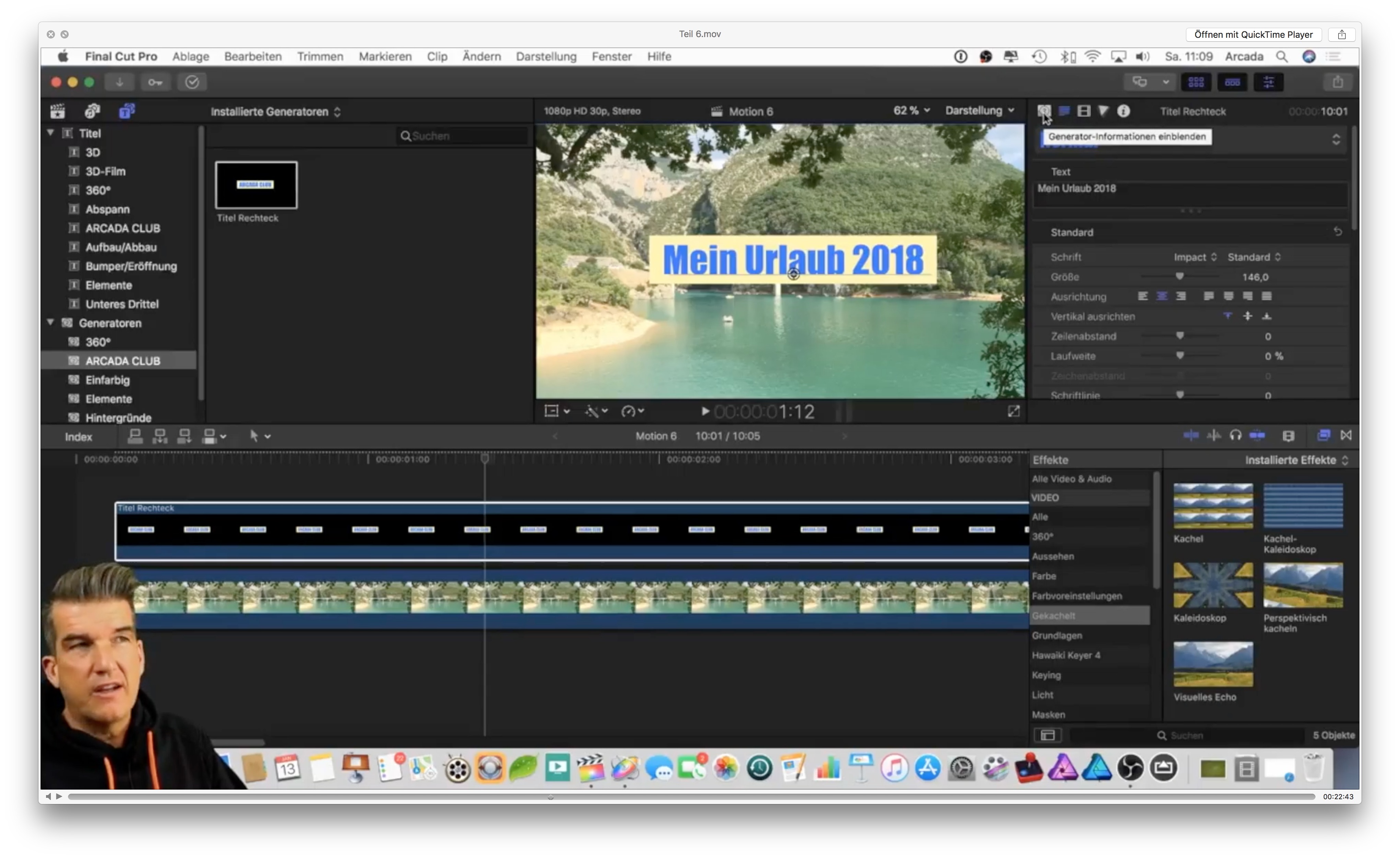Image resolution: width=1400 pixels, height=859 pixels.
Task: Select the Einfarbig generators category
Action: 108,380
